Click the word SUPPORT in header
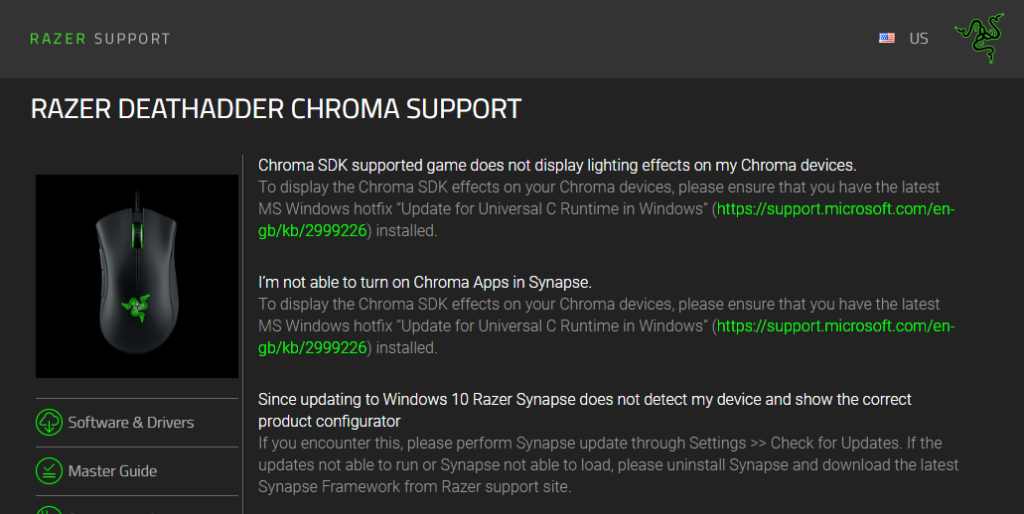Screen dimensions: 1024x514 (x=132, y=39)
